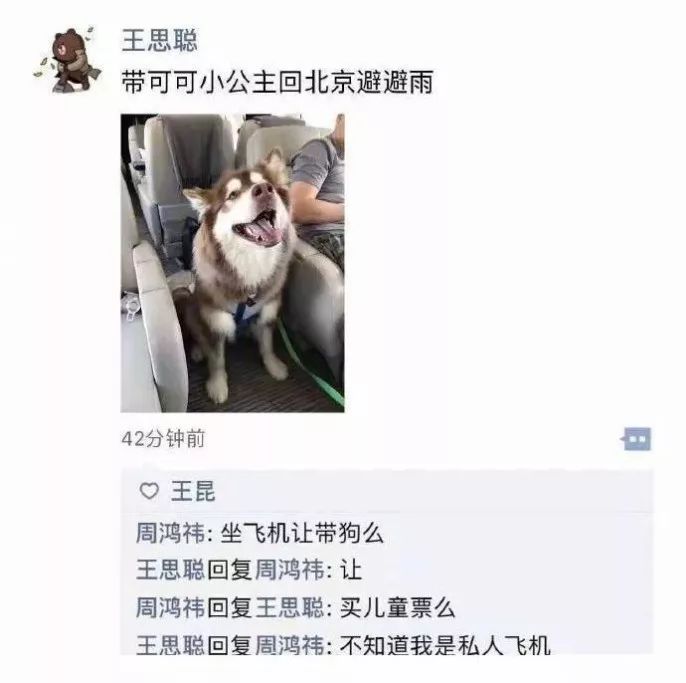
Task: Open 周鸿祎 name in 买儿童票么 comment
Action: (x=170, y=608)
